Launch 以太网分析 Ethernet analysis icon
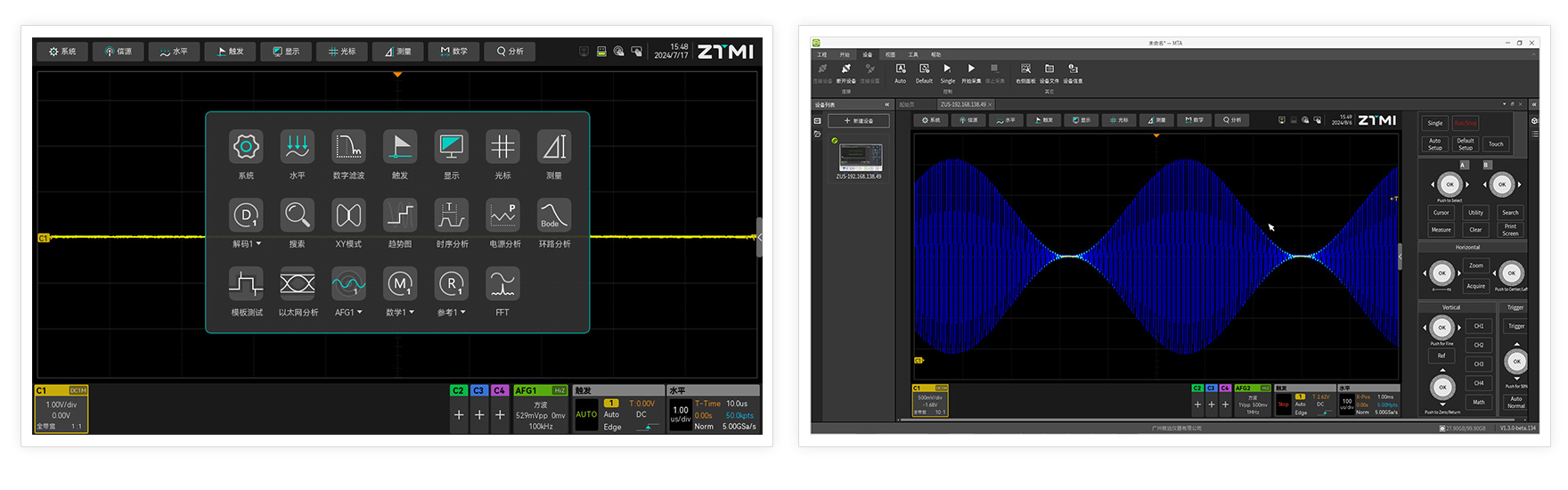The height and width of the screenshot is (490, 1568). click(x=298, y=284)
